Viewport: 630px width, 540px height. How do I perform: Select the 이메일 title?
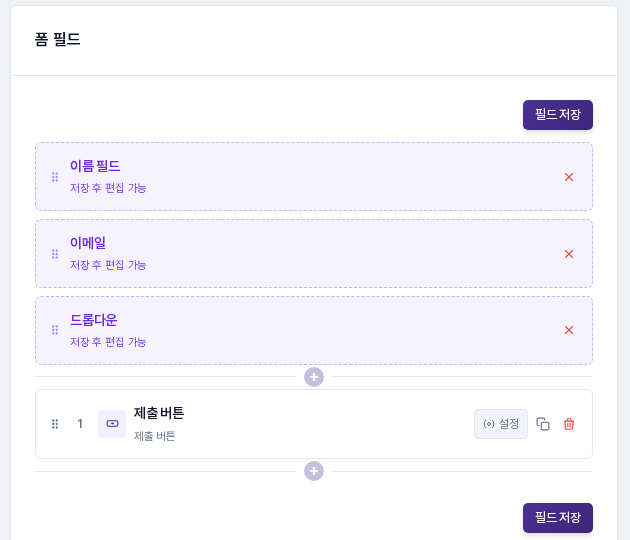click(88, 243)
